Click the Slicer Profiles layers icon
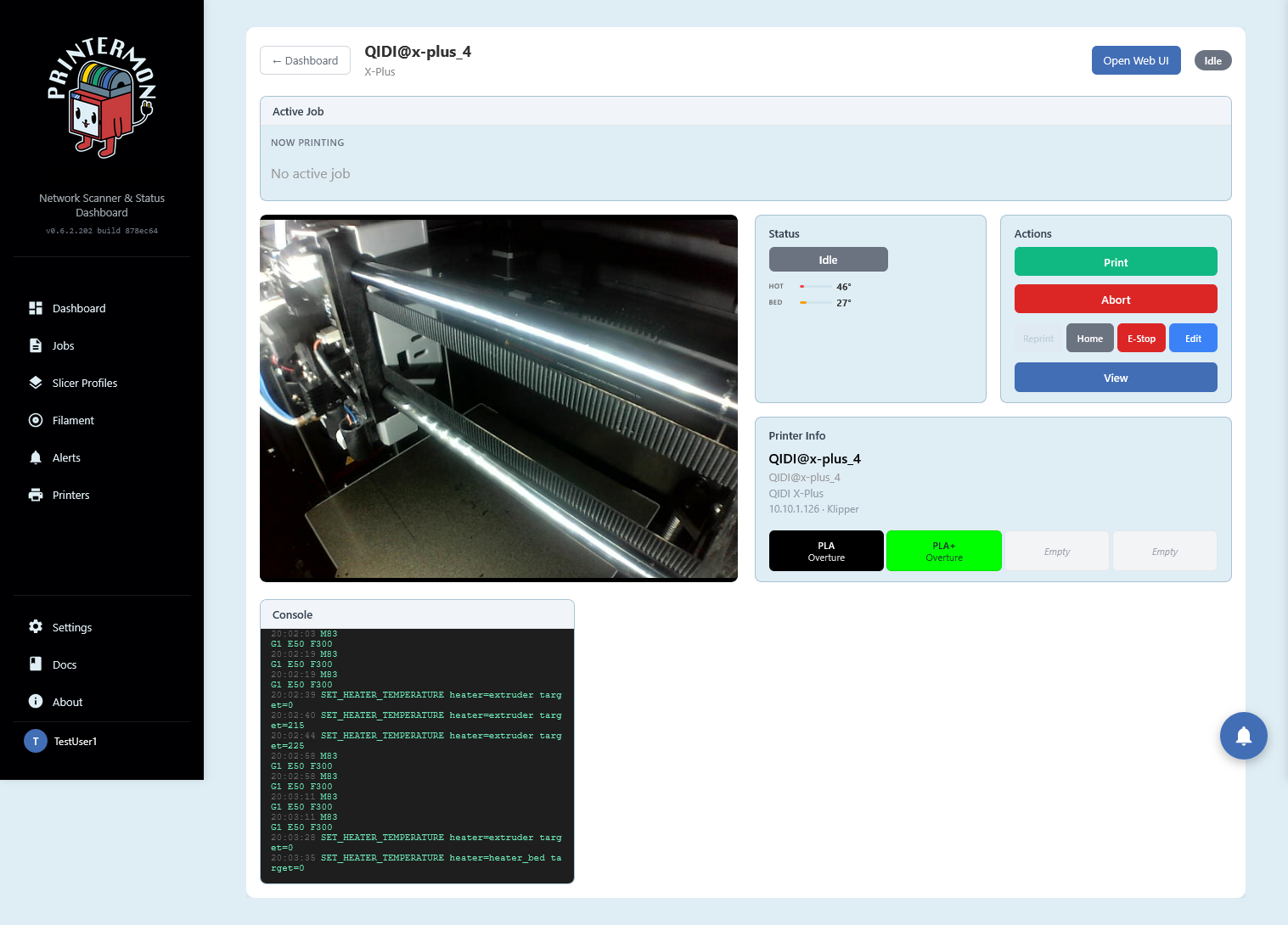Screen dimensions: 1288x925 point(36,383)
